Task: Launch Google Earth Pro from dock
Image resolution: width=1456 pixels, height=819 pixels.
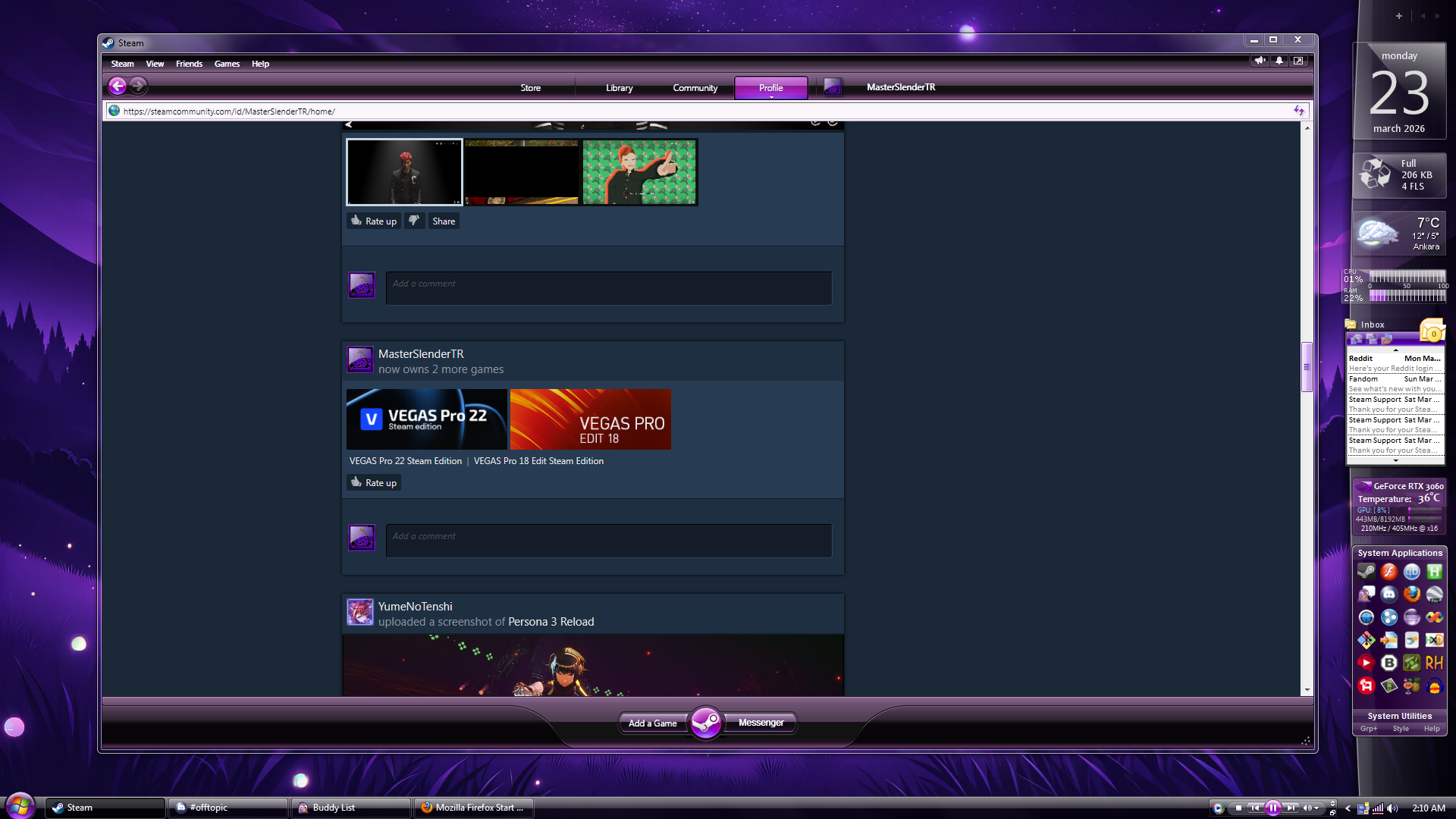Action: click(x=1434, y=595)
